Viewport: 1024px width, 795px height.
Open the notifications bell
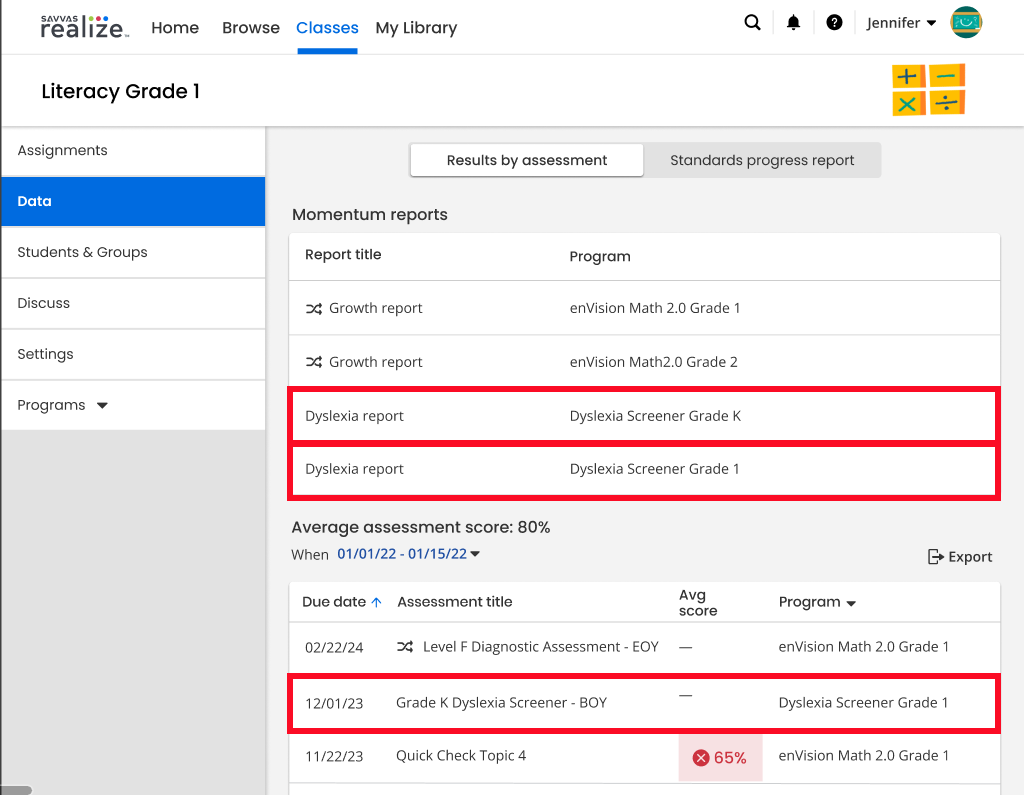tap(793, 23)
